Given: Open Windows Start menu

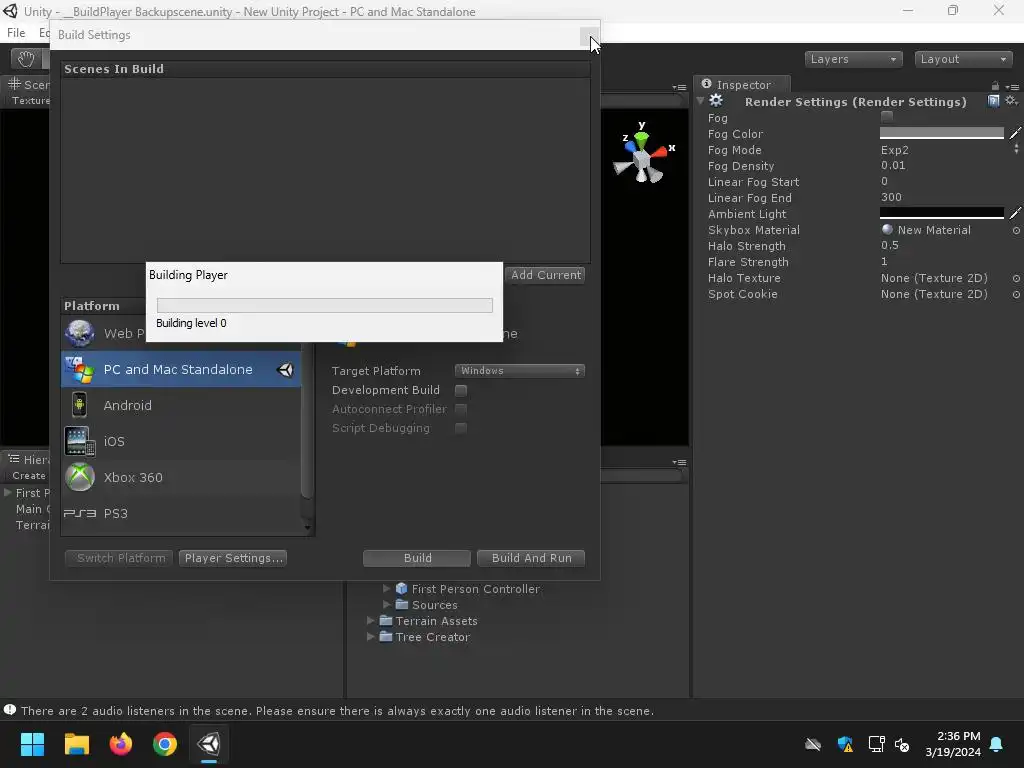Looking at the screenshot, I should [32, 744].
